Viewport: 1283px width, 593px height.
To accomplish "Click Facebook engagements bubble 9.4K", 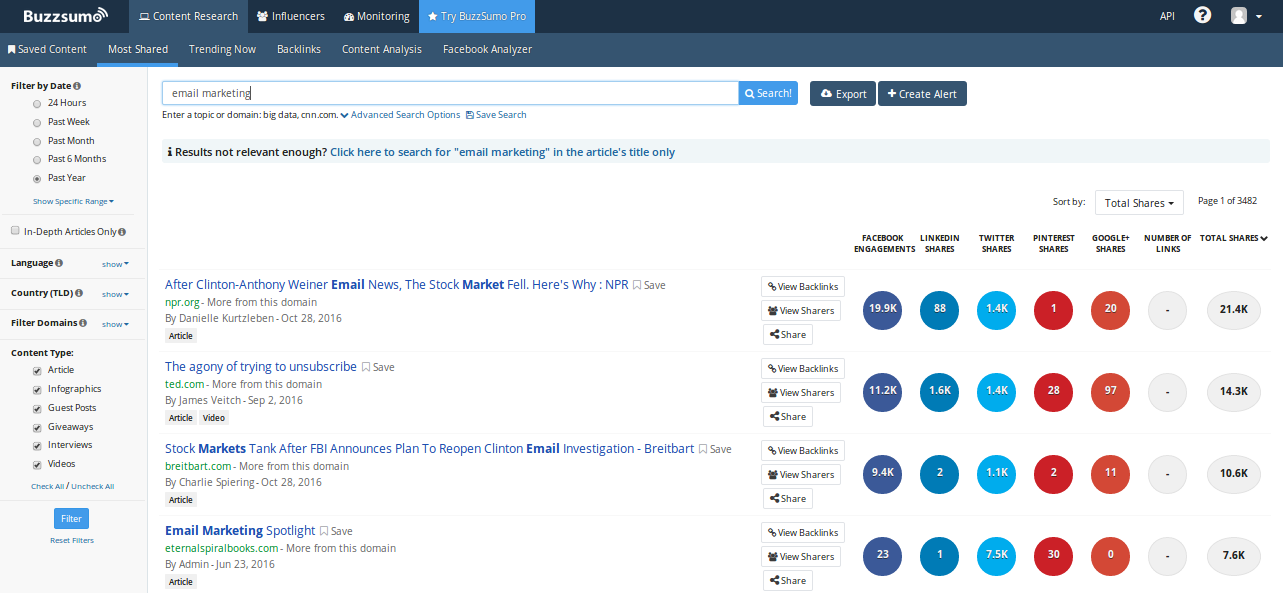I will [x=882, y=474].
